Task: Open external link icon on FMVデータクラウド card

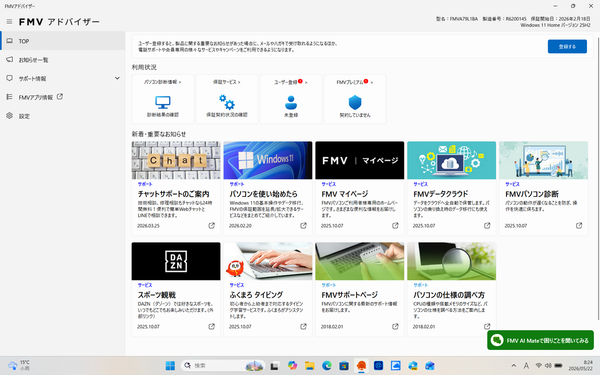Action: 487,225
